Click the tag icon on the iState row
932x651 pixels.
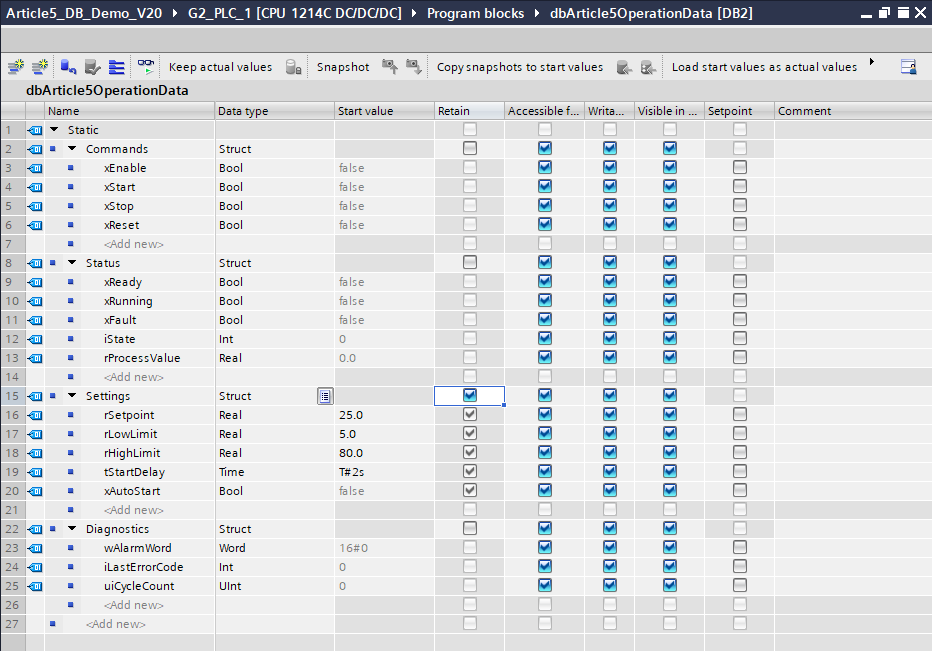coord(35,339)
